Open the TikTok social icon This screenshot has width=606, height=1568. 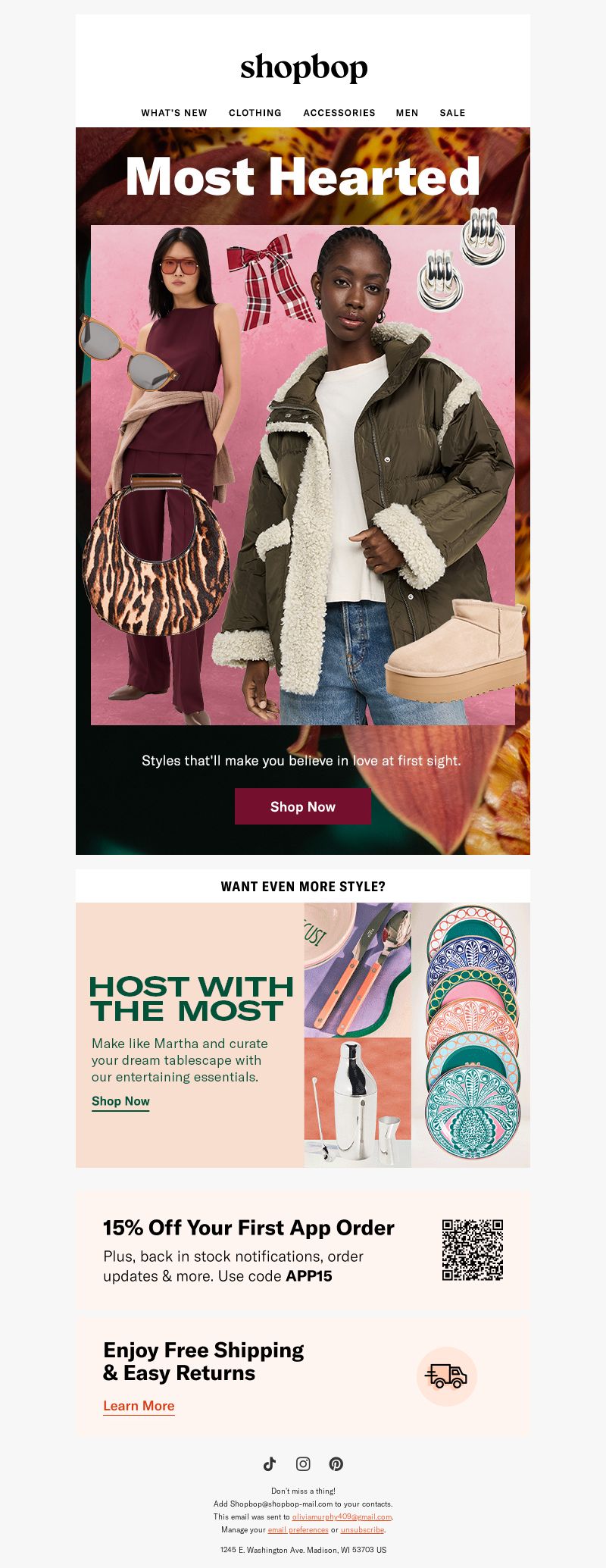tap(270, 1463)
